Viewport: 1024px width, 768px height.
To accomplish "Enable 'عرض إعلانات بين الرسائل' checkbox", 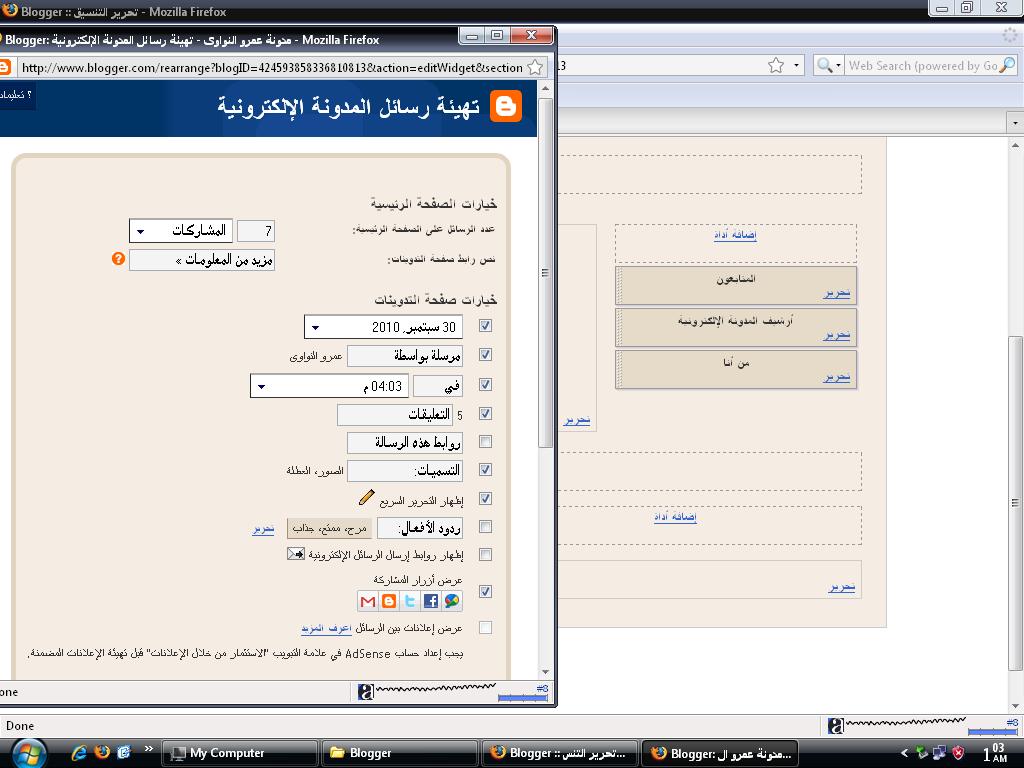I will [x=485, y=628].
